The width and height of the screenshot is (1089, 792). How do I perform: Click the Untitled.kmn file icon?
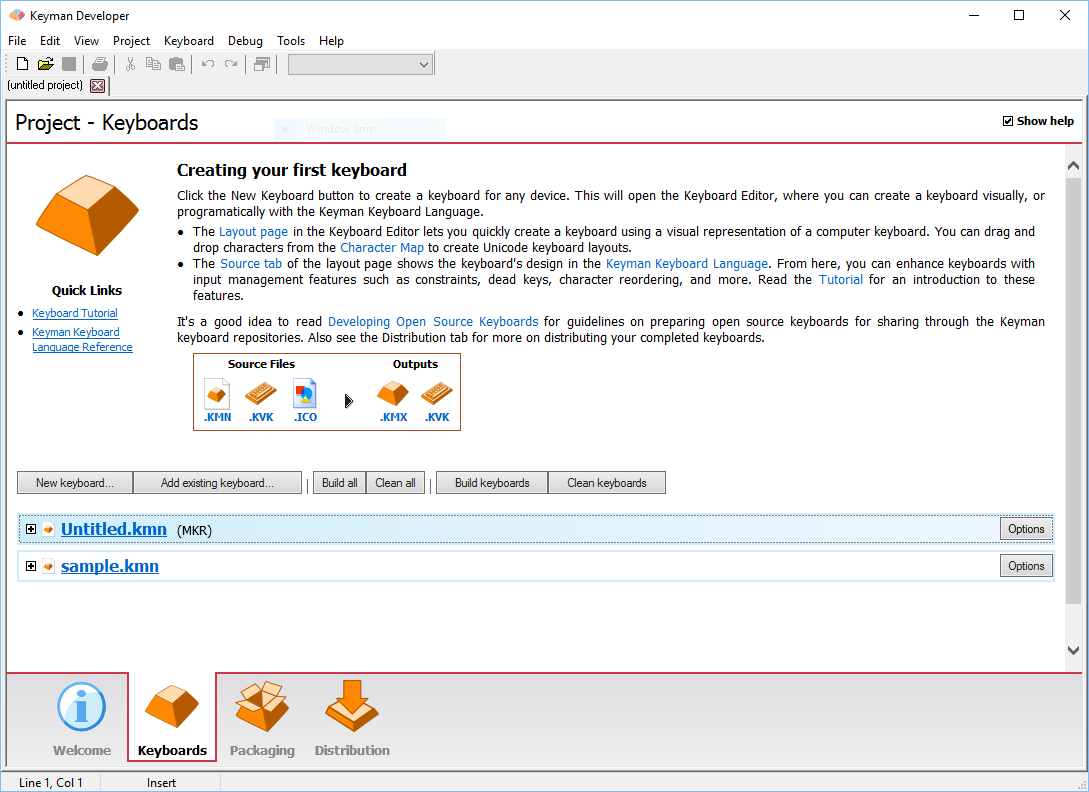(x=49, y=529)
